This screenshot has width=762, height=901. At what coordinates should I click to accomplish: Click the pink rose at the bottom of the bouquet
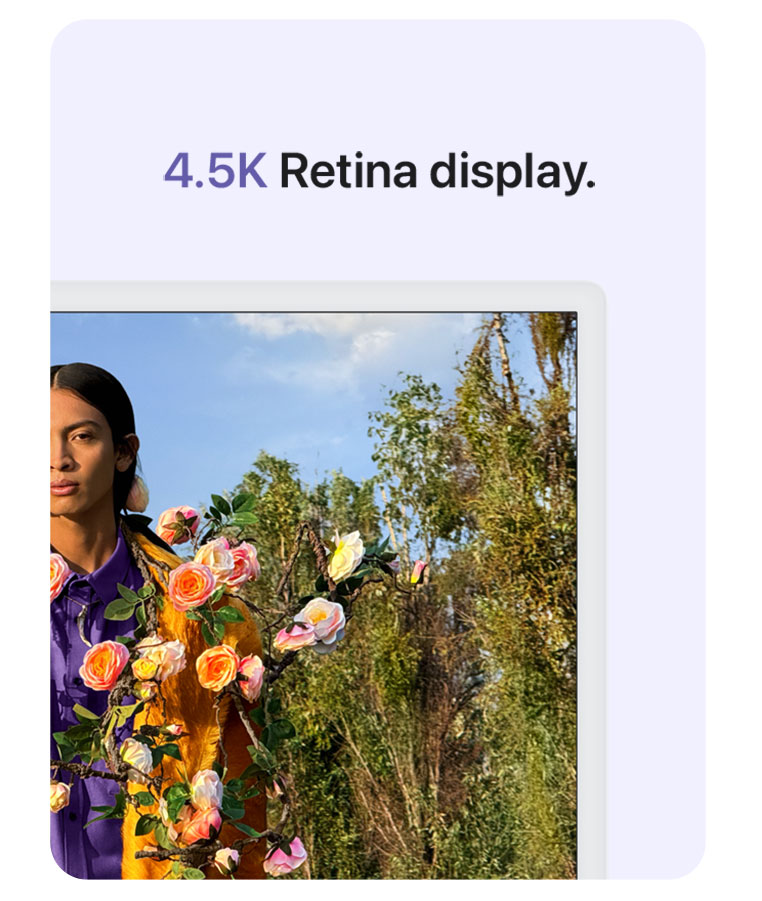coord(286,856)
